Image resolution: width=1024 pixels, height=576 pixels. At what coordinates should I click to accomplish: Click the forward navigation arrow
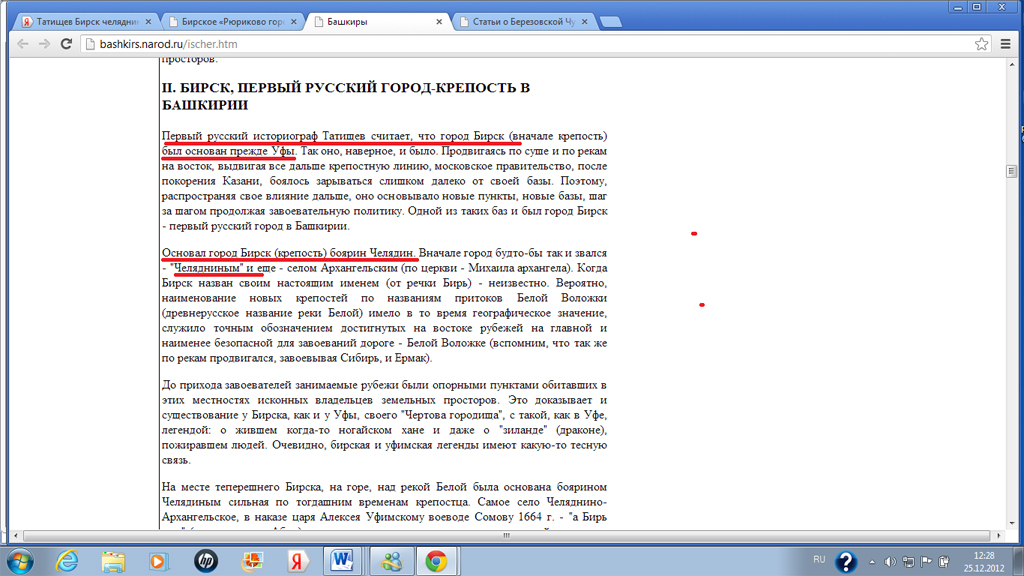pyautogui.click(x=44, y=44)
